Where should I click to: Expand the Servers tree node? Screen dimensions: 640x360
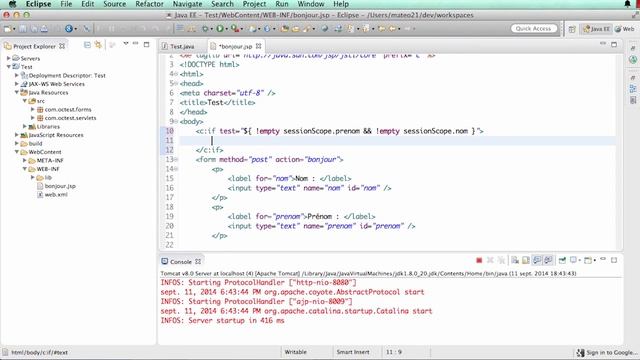(8, 58)
